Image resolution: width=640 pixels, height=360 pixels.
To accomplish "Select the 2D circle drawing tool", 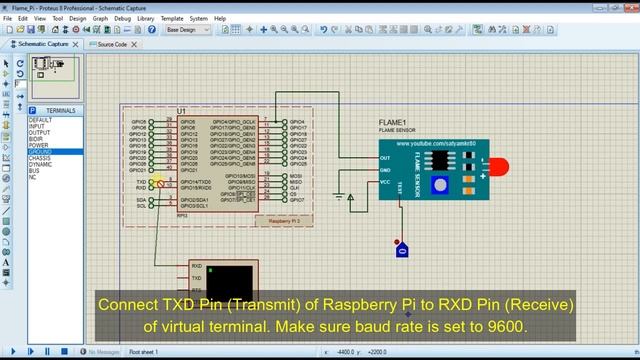I will tap(6, 231).
